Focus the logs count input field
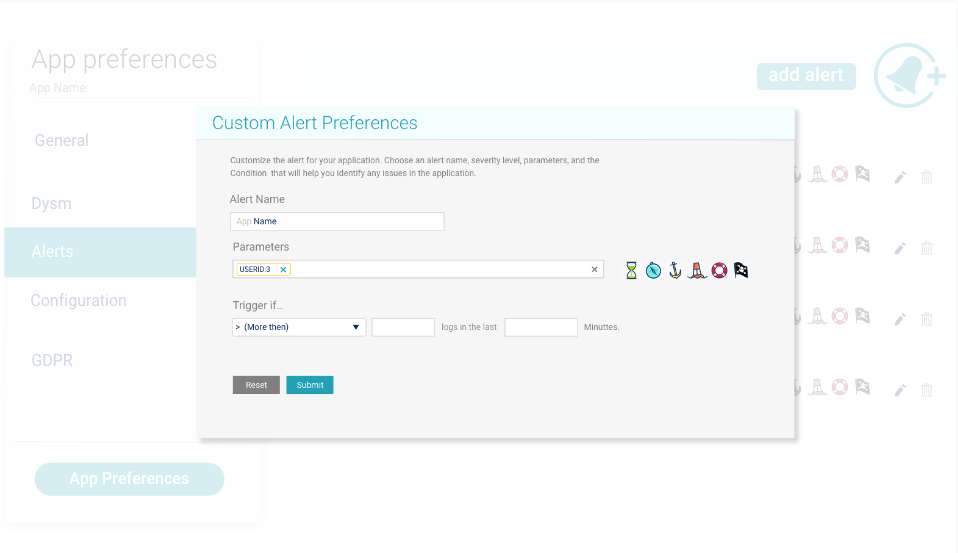The image size is (958, 553). tap(403, 327)
